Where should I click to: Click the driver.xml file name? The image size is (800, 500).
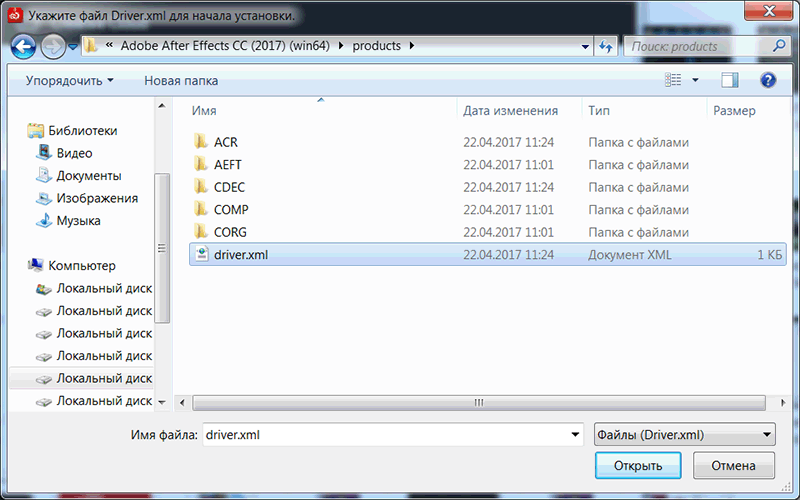click(x=241, y=255)
